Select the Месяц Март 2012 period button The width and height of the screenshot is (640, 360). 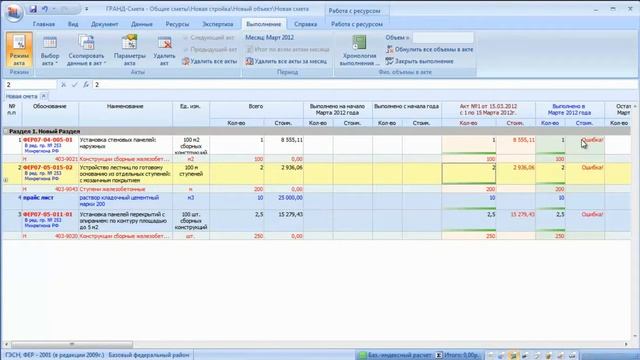tap(269, 38)
